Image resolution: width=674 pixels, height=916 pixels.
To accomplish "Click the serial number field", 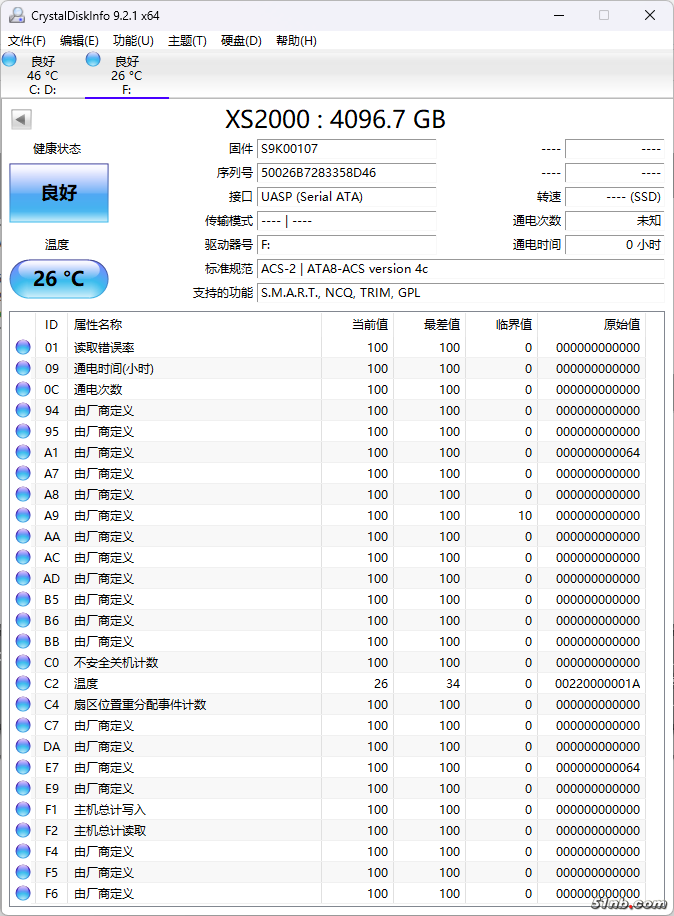I will [x=346, y=173].
